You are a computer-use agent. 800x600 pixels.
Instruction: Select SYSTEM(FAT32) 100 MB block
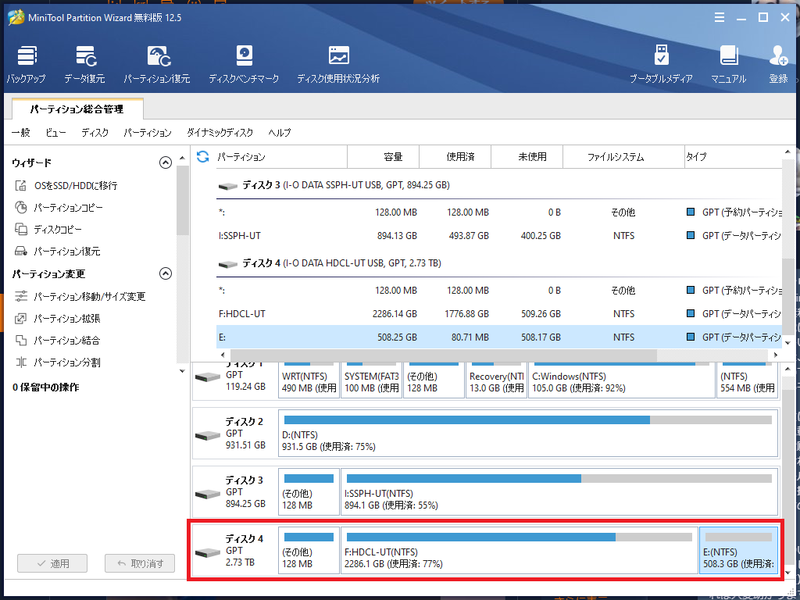pos(371,380)
